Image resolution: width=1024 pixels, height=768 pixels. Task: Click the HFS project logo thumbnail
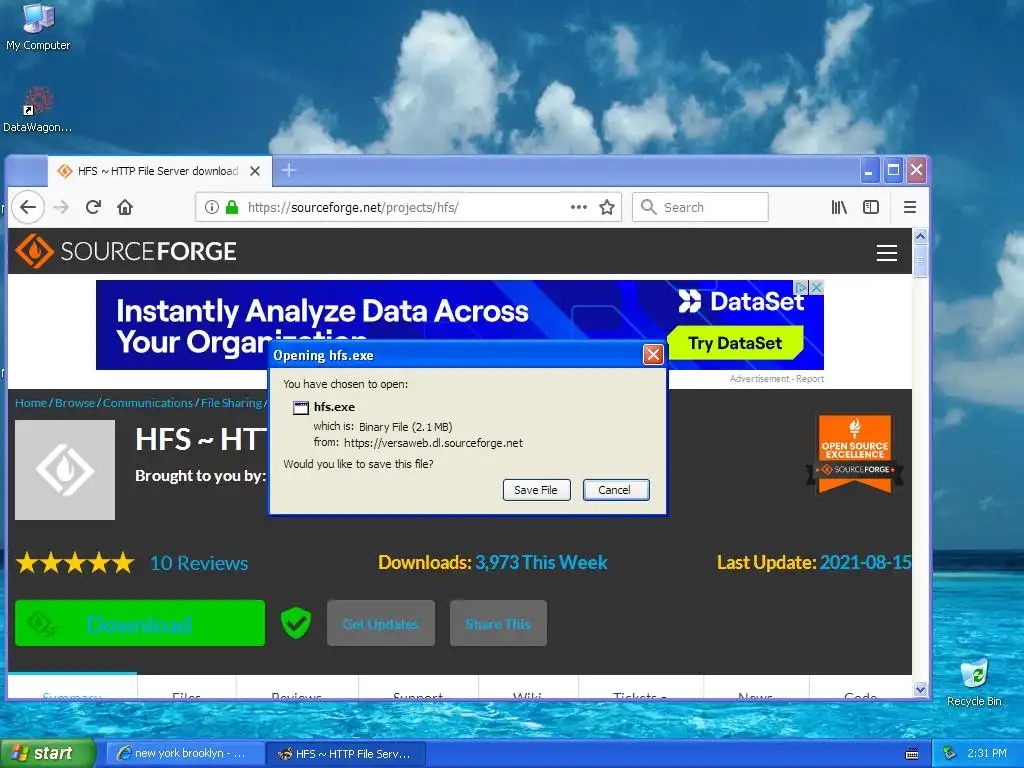(x=65, y=470)
